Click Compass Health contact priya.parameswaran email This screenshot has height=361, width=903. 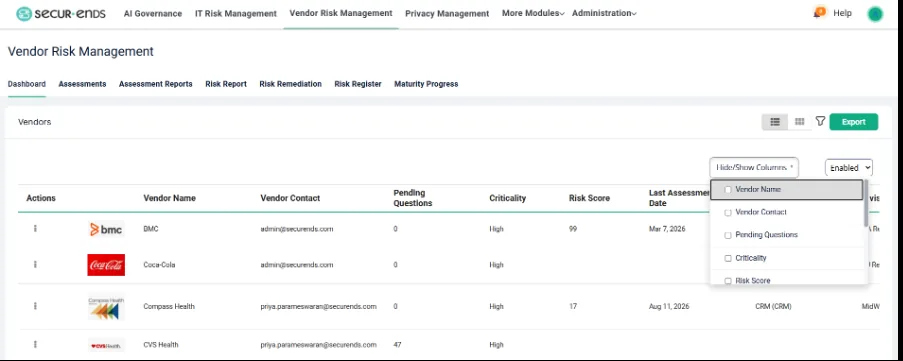point(318,307)
